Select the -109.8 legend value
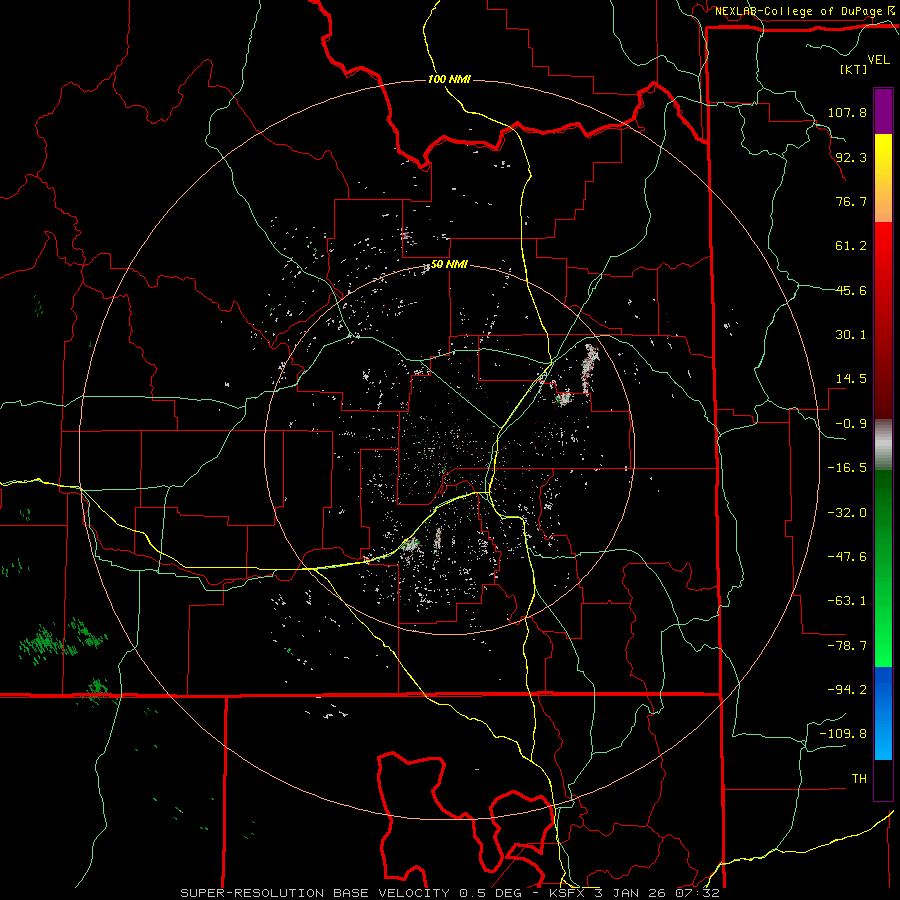 pos(843,734)
